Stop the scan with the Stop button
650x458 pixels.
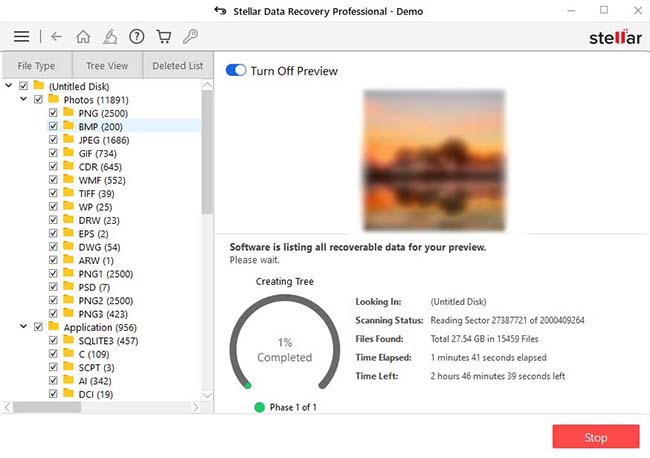click(596, 437)
